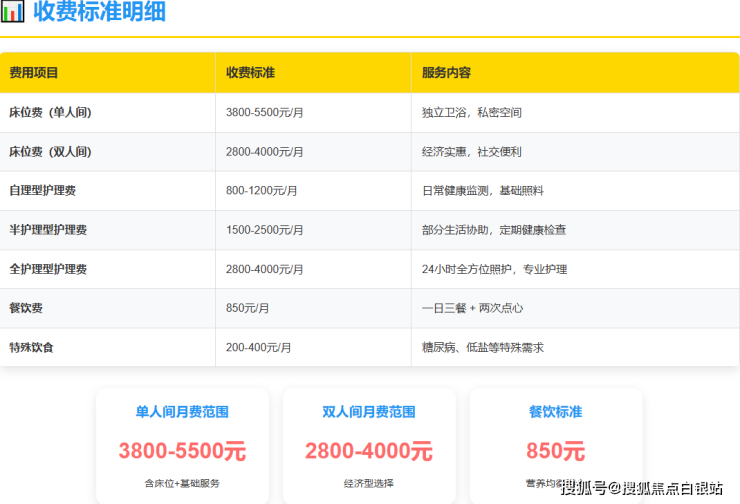Click the 特殊饮食 row label
The height and width of the screenshot is (504, 740).
(x=32, y=347)
